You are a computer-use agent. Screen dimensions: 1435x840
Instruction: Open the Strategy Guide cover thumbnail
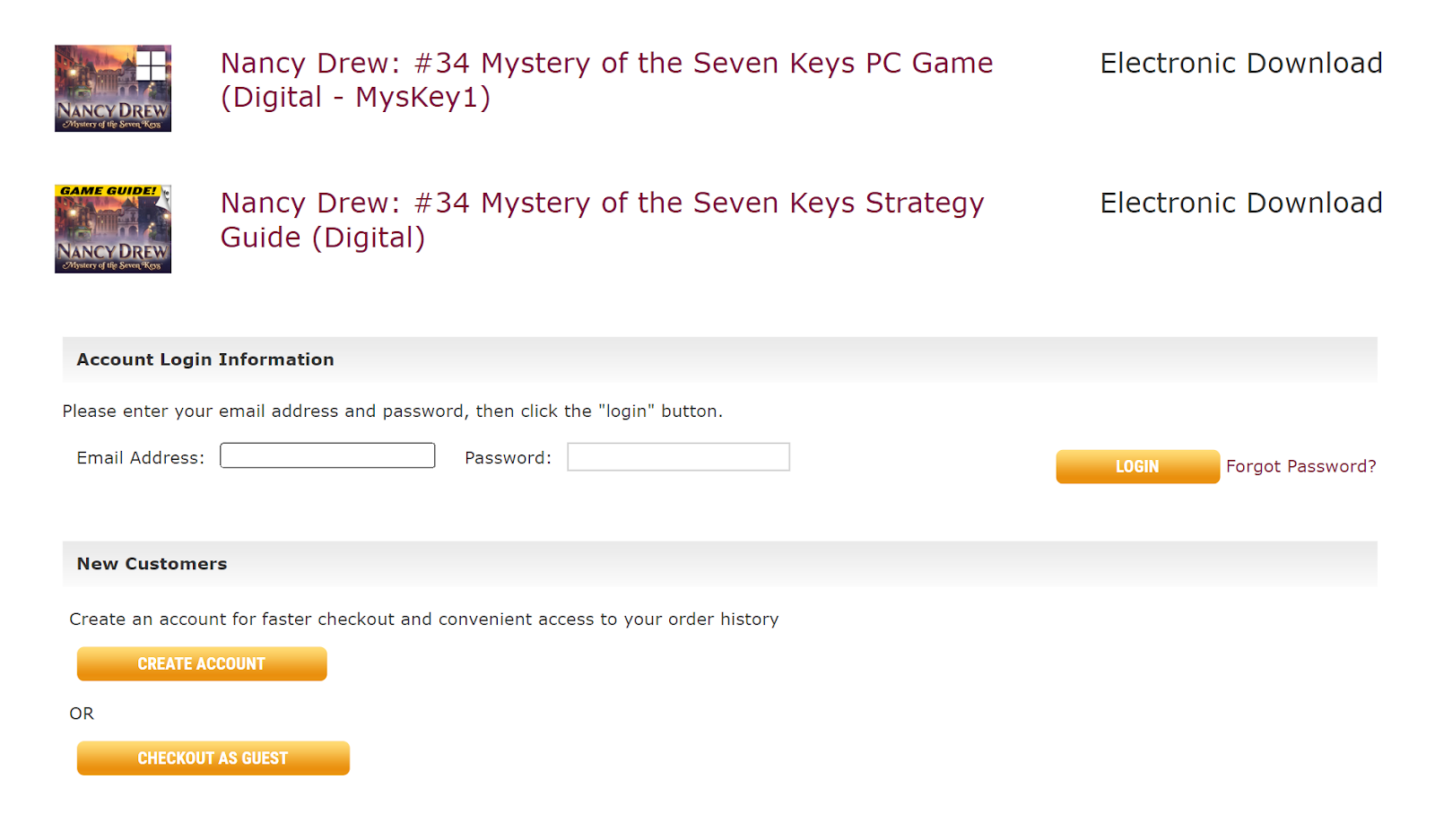[113, 229]
